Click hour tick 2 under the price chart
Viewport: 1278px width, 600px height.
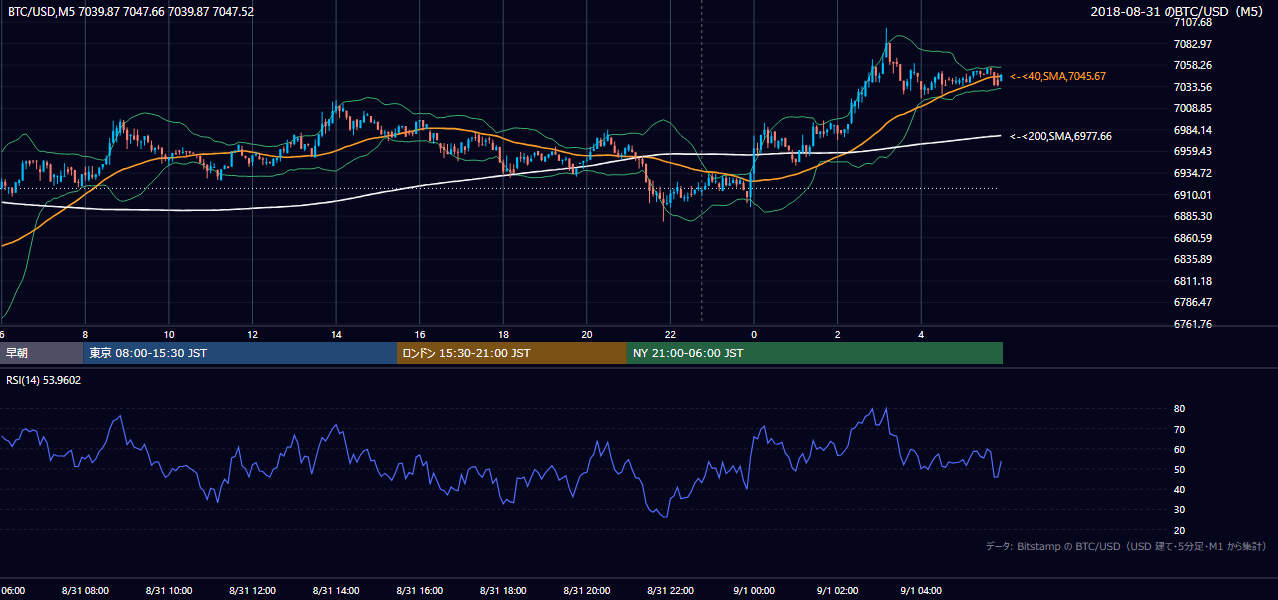tap(837, 335)
